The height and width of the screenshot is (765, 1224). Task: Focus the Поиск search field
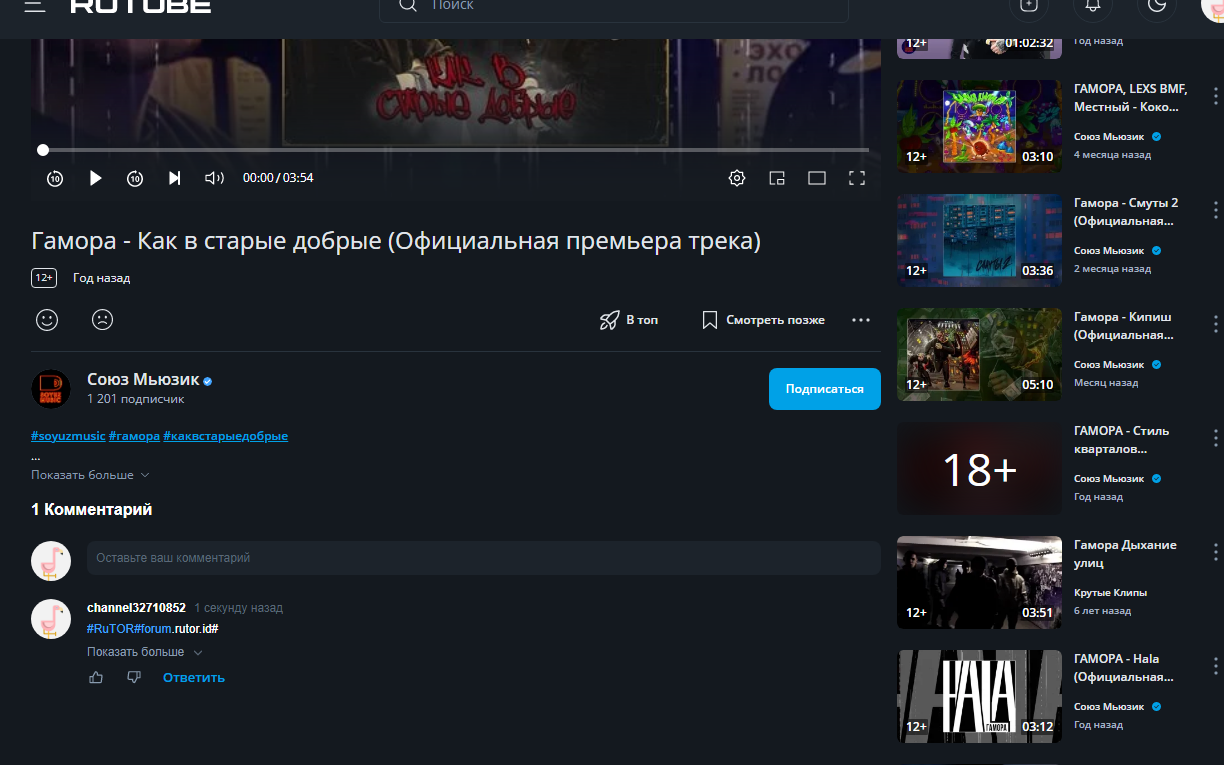613,8
